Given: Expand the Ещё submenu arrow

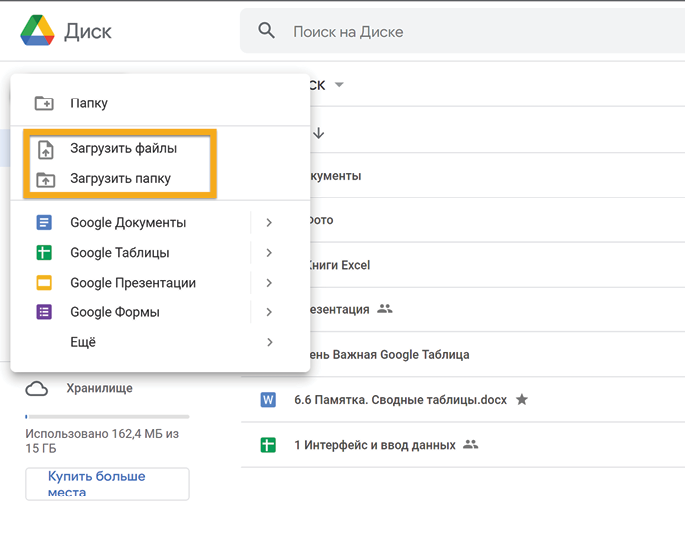Looking at the screenshot, I should click(269, 342).
